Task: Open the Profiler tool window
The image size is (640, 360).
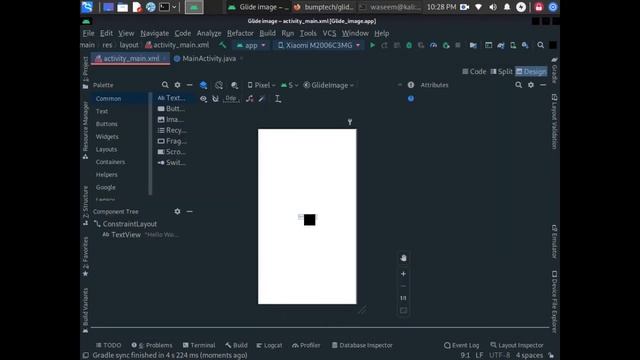Action: (306, 345)
